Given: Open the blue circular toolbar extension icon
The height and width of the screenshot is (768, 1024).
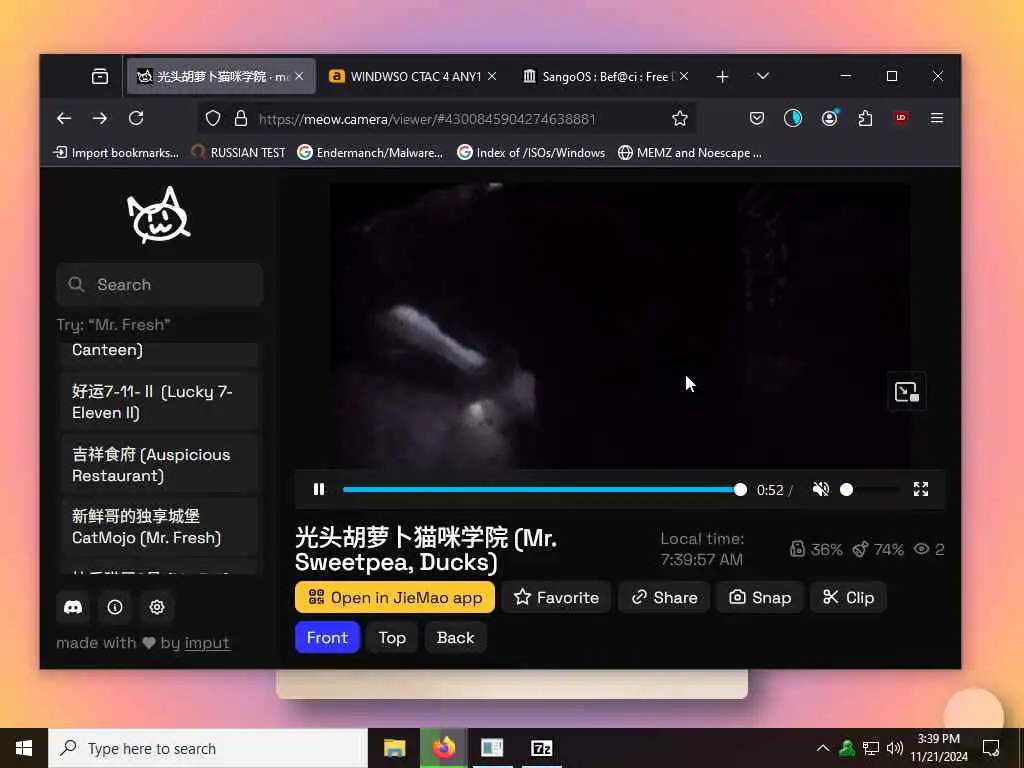Looking at the screenshot, I should tap(793, 118).
